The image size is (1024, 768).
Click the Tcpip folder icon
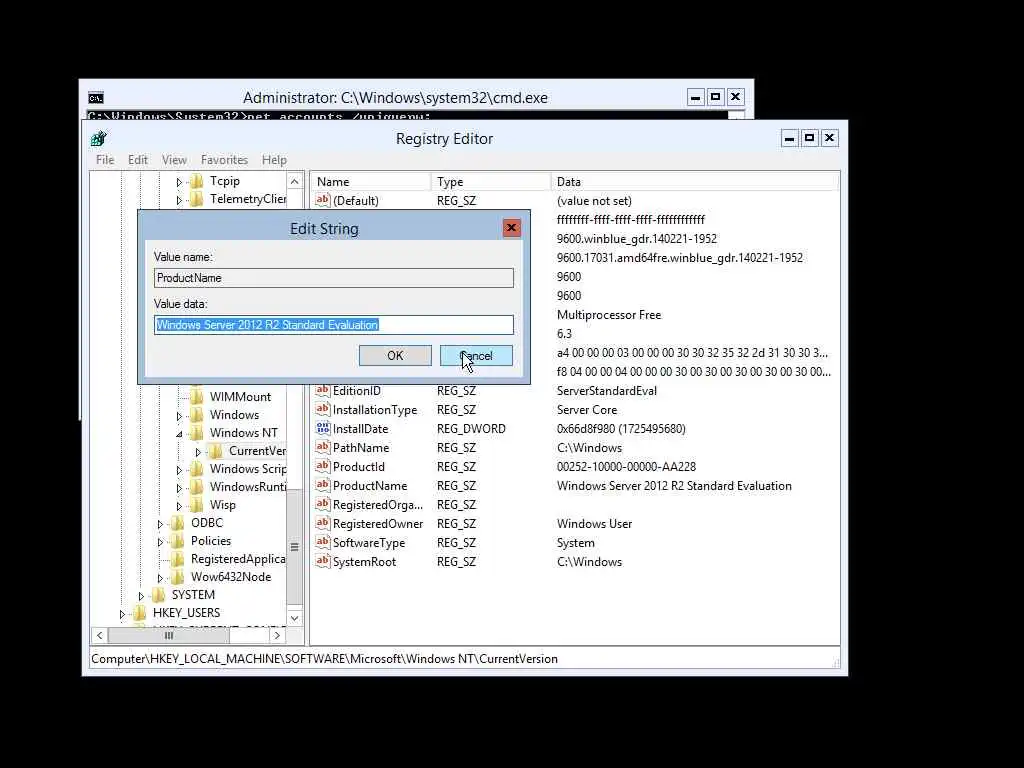pos(196,182)
